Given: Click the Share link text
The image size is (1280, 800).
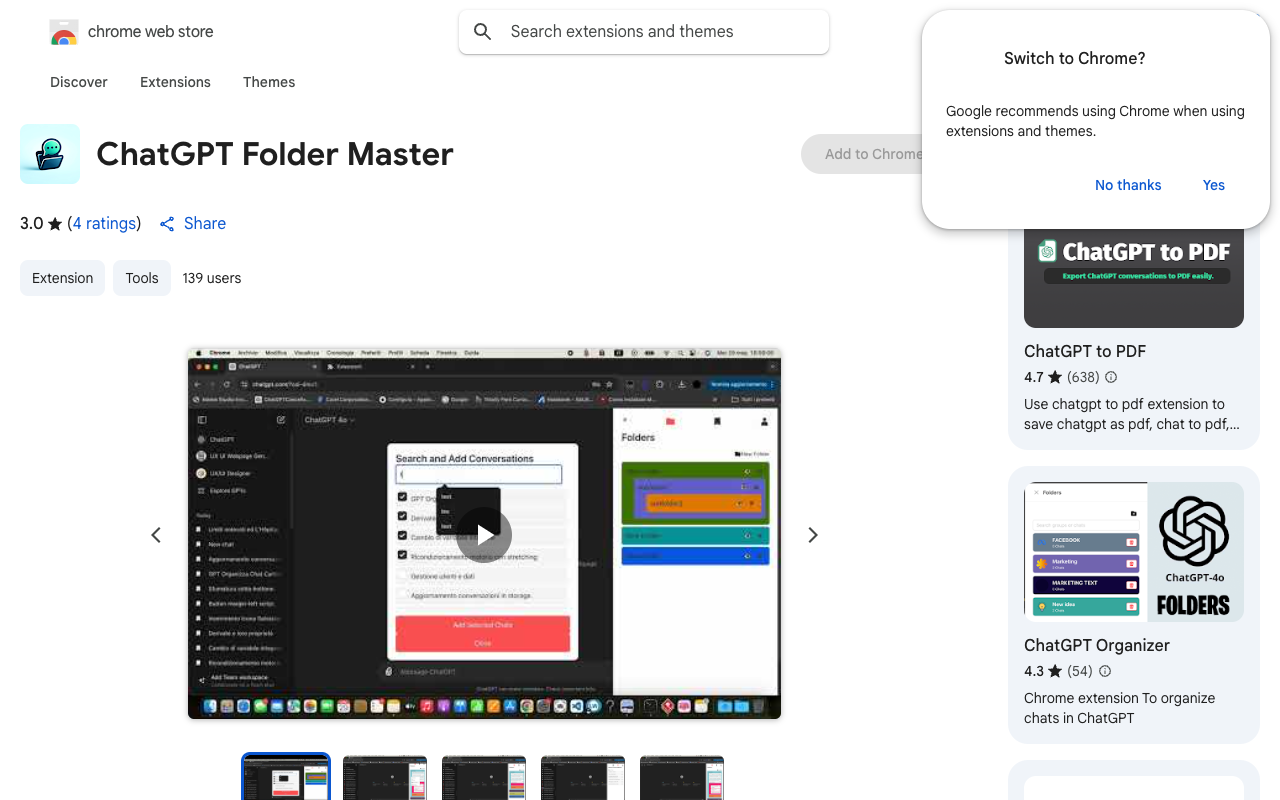Looking at the screenshot, I should click(205, 223).
